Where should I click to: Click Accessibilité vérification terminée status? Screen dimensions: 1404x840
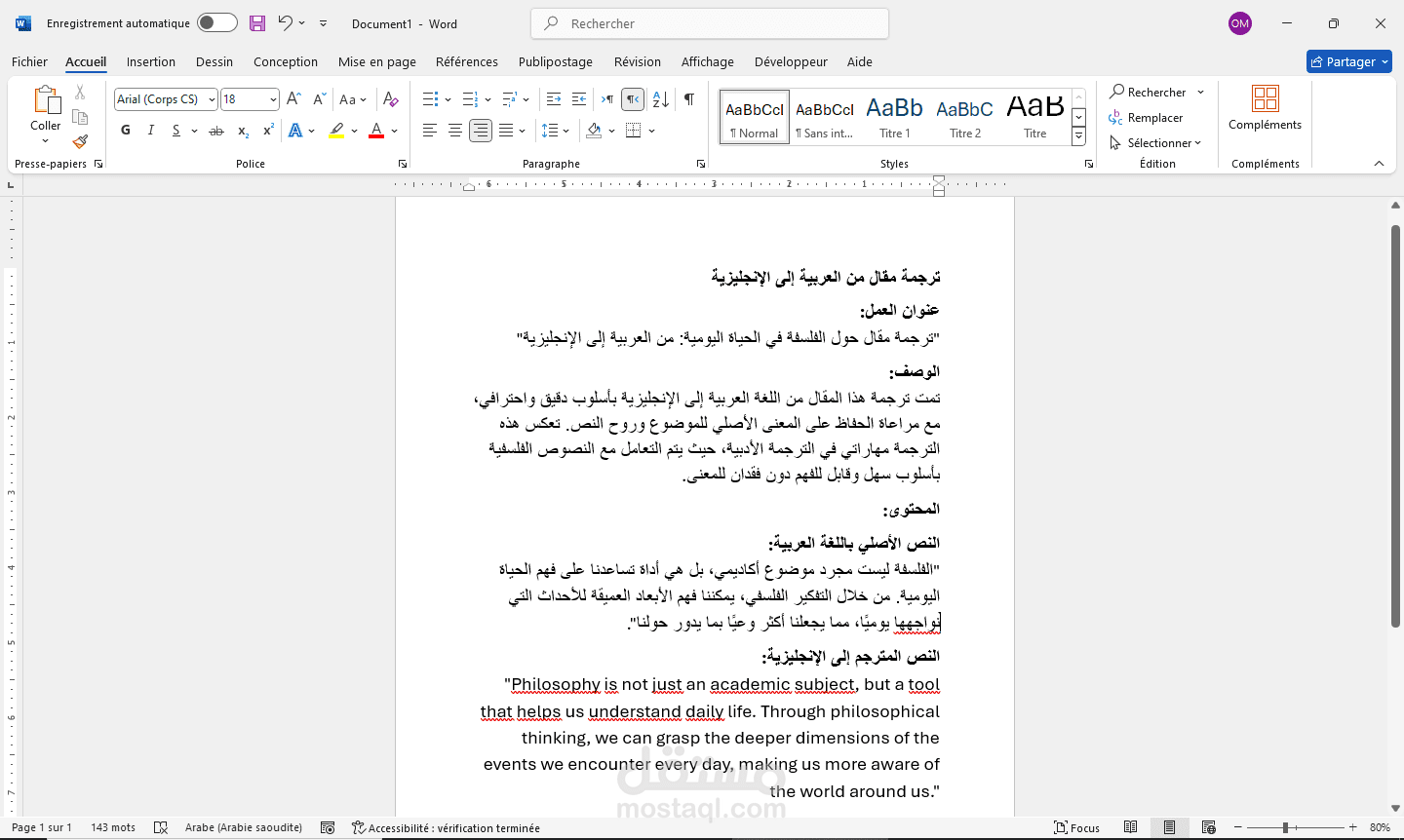point(446,828)
